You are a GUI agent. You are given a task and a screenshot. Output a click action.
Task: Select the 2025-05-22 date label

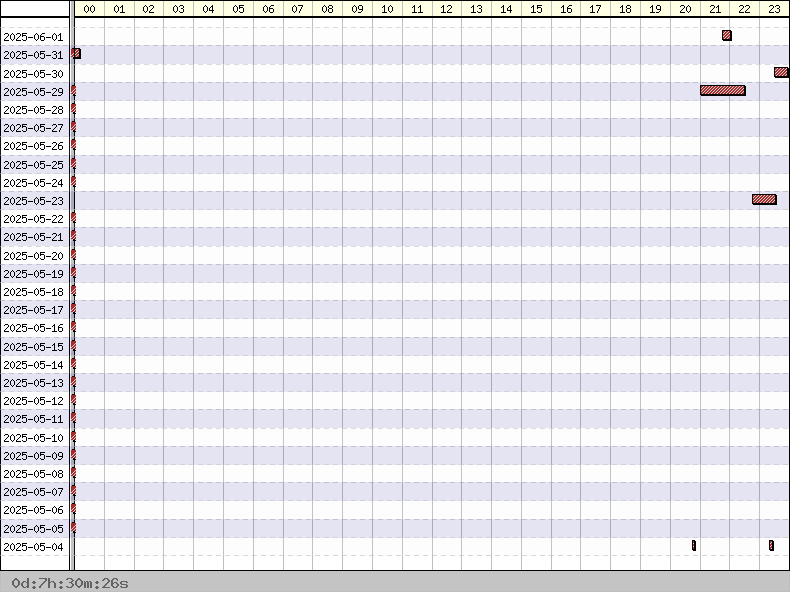[x=33, y=220]
